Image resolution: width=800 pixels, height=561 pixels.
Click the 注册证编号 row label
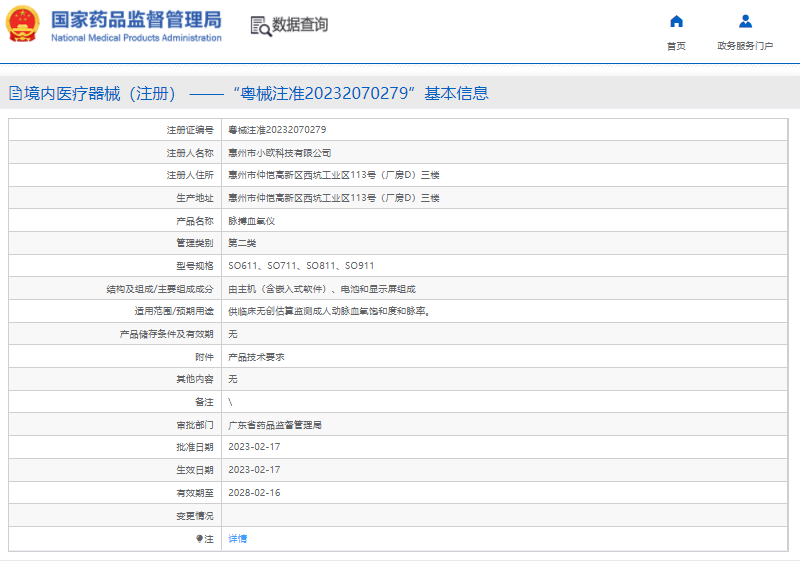tap(190, 130)
